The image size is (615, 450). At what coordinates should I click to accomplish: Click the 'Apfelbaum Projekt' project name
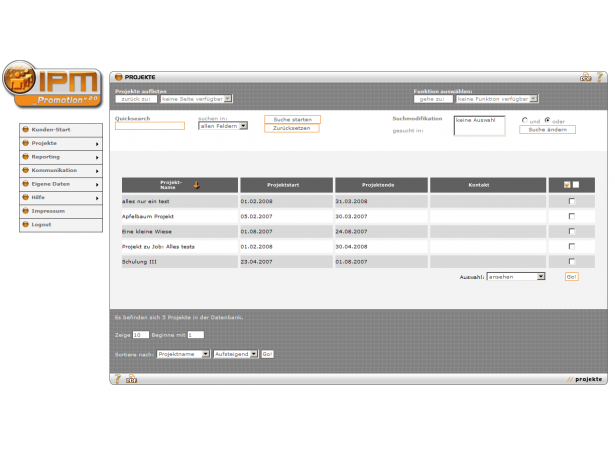[x=148, y=217]
